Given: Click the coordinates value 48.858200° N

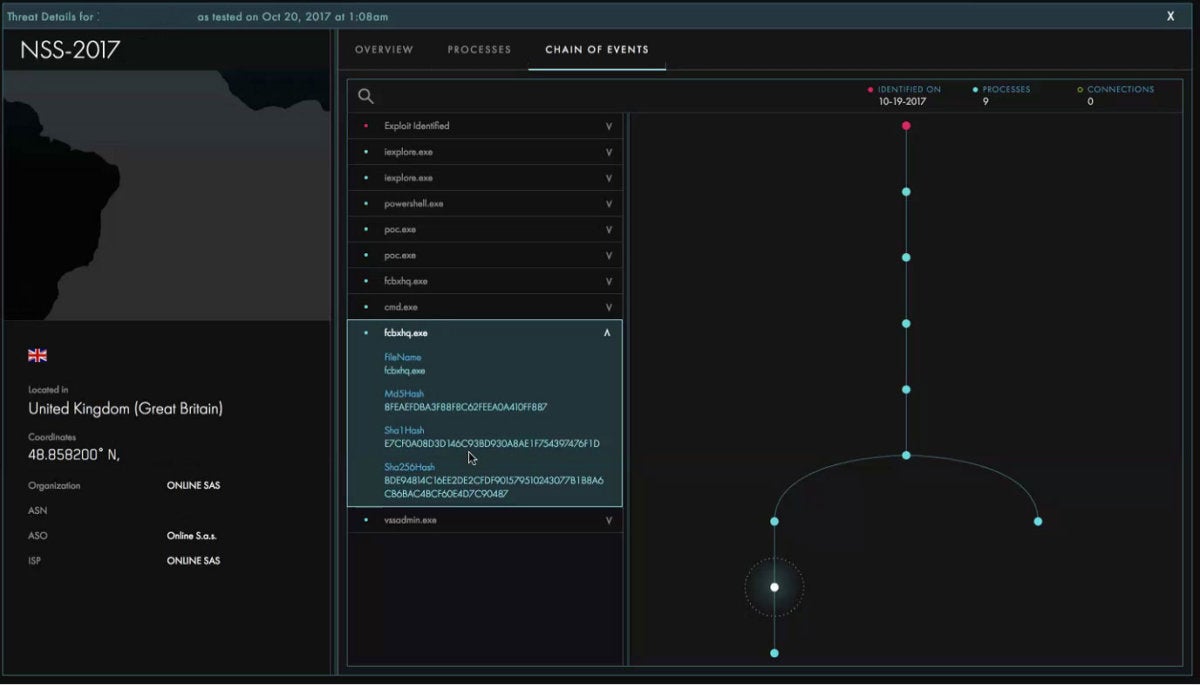Looking at the screenshot, I should [x=75, y=455].
